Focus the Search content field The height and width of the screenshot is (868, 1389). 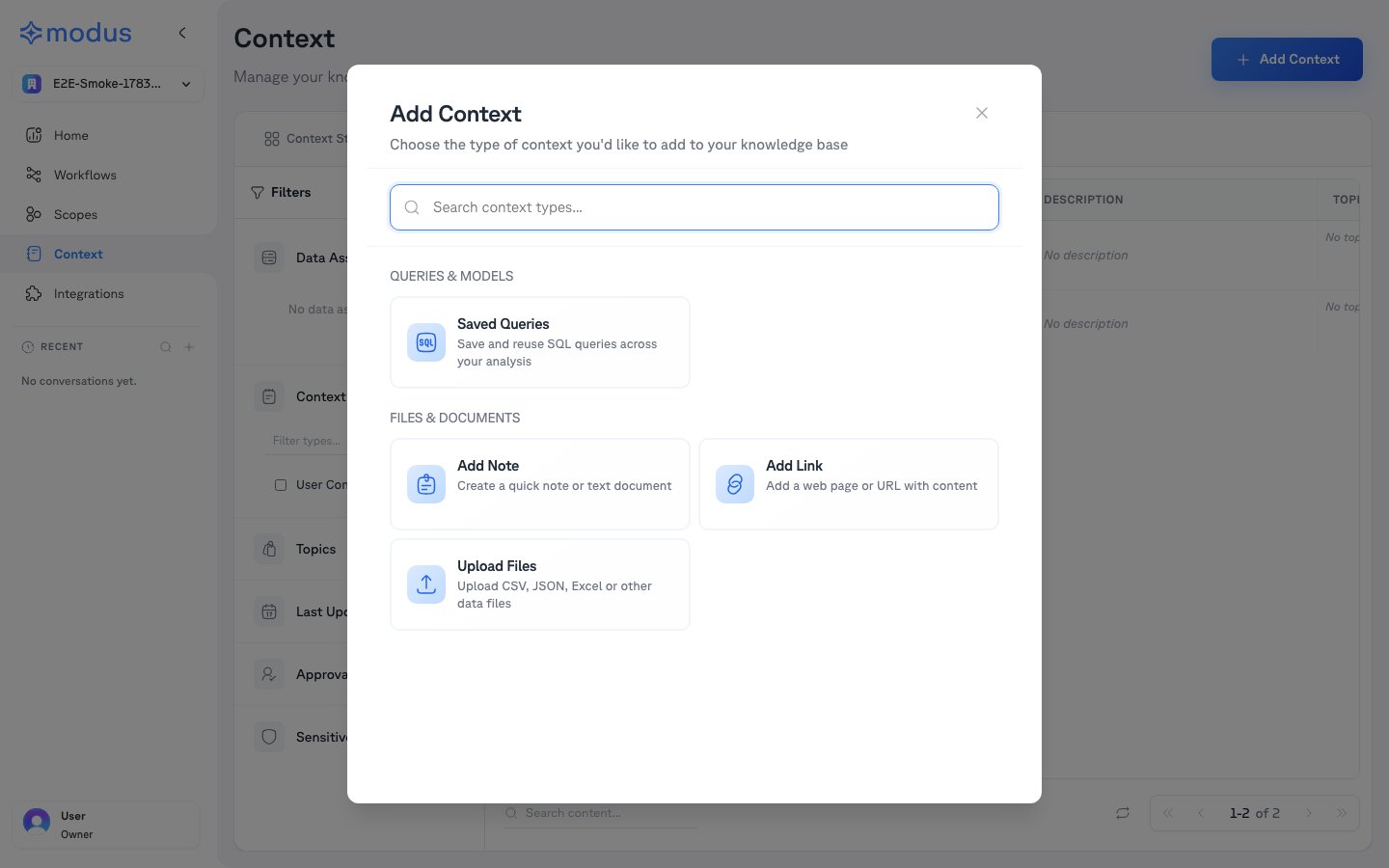coord(600,813)
